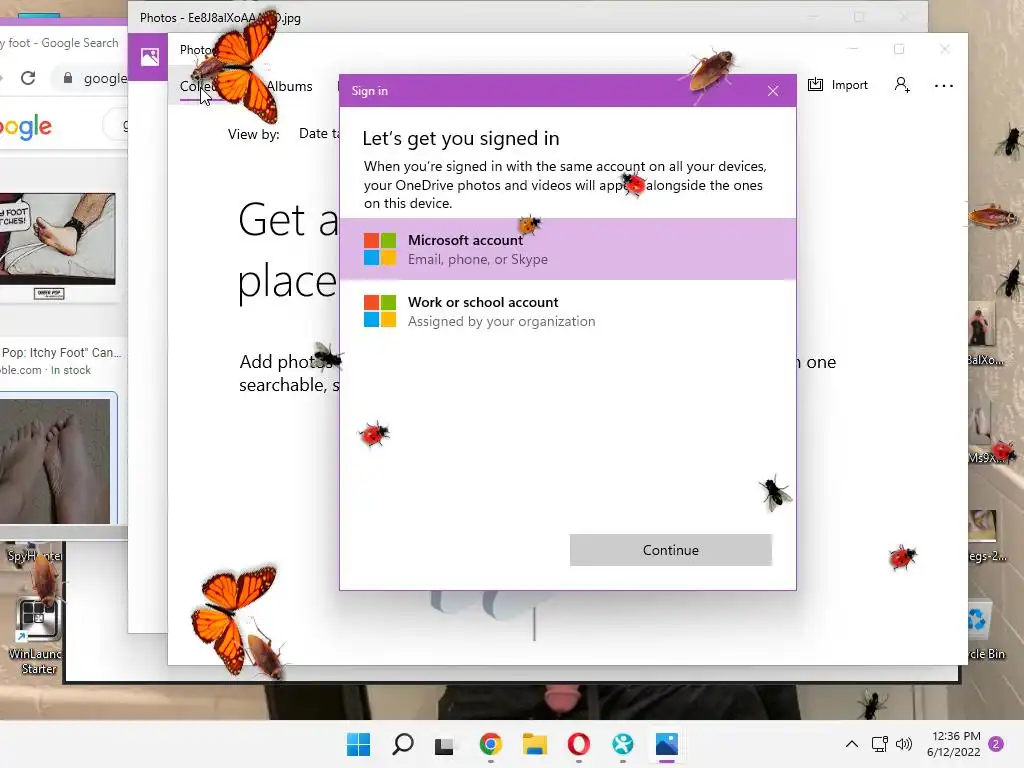Viewport: 1024px width, 768px height.
Task: Open volume control tray icon
Action: [x=904, y=744]
